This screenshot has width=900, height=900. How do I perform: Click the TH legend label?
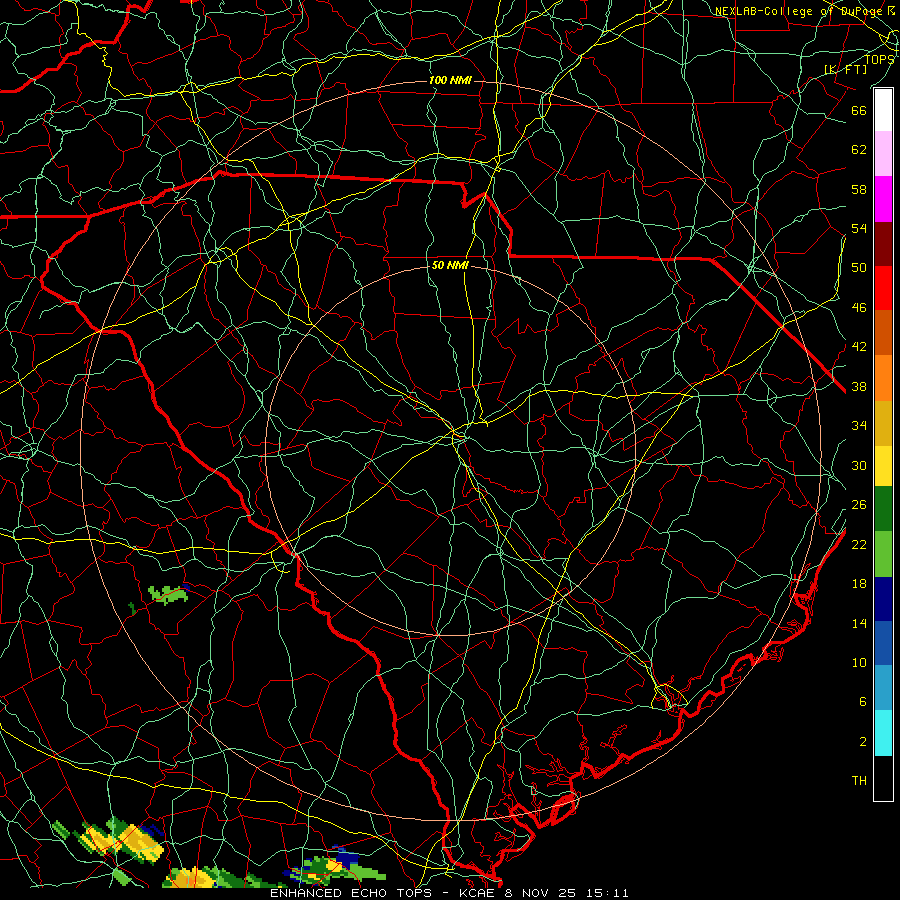point(859,780)
